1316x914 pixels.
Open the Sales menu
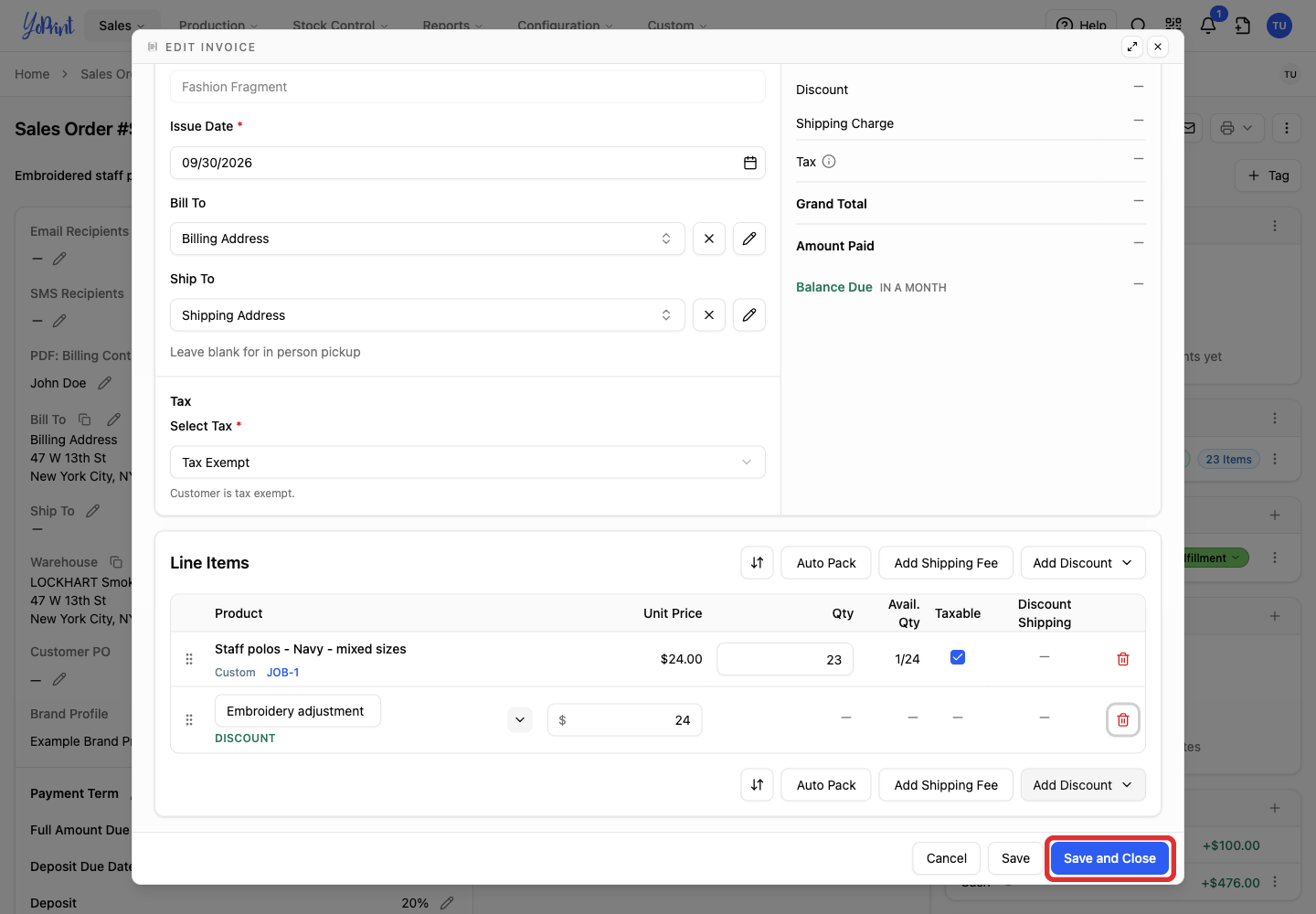click(x=122, y=26)
